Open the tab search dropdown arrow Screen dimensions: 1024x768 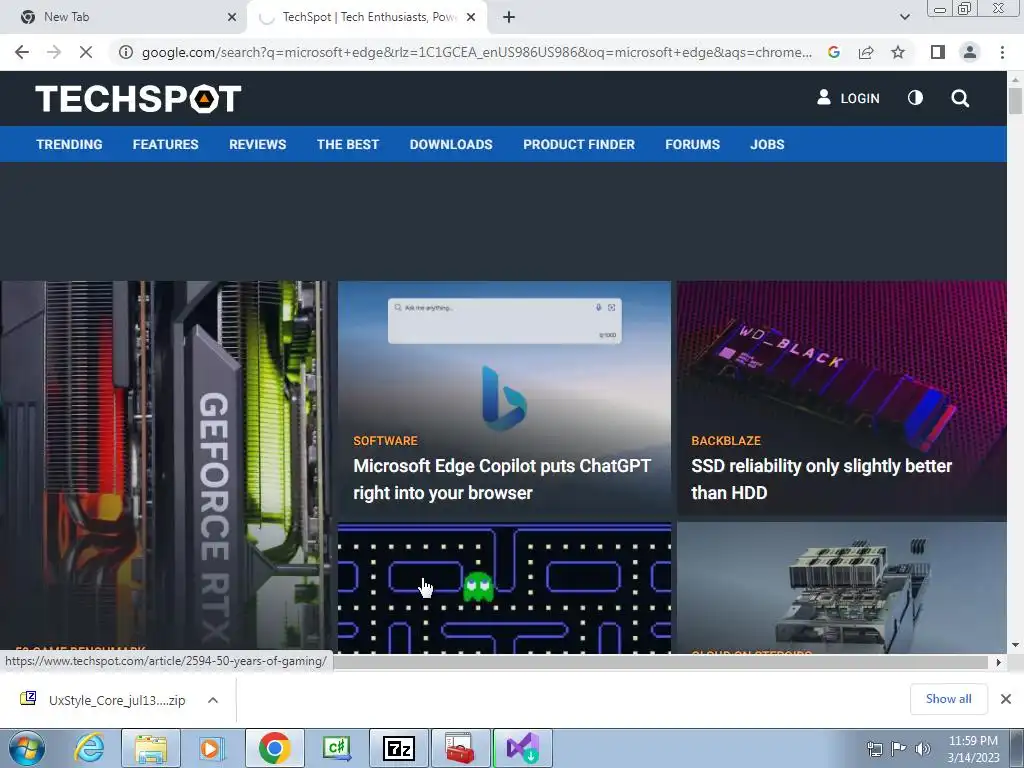[x=904, y=17]
